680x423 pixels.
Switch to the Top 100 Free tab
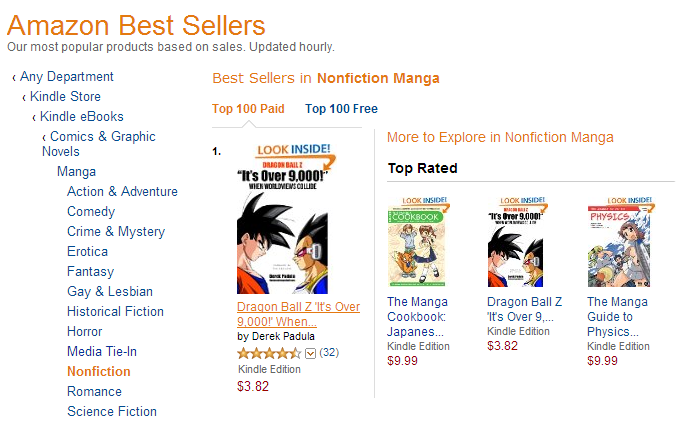pos(341,109)
